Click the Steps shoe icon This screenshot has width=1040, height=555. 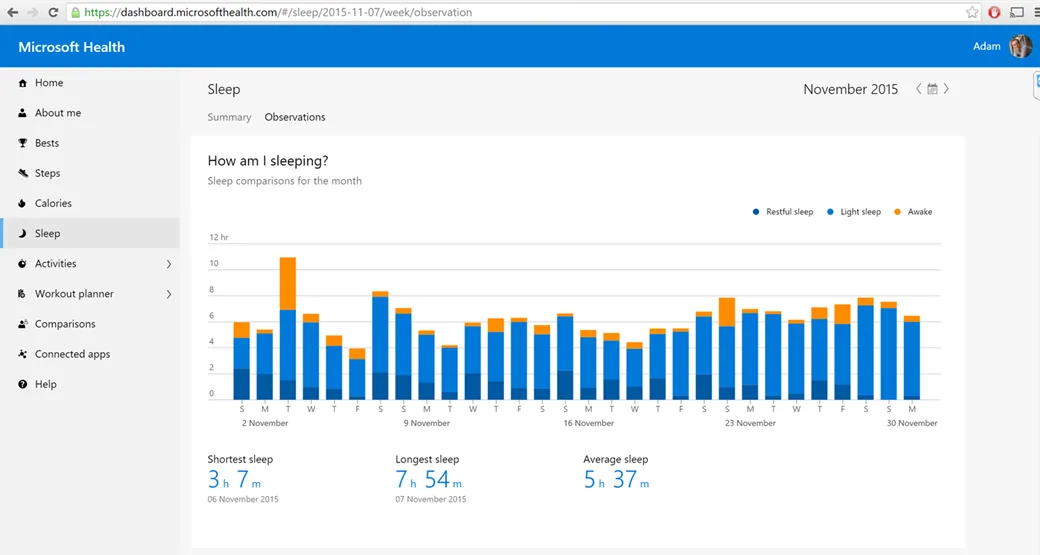(x=23, y=173)
